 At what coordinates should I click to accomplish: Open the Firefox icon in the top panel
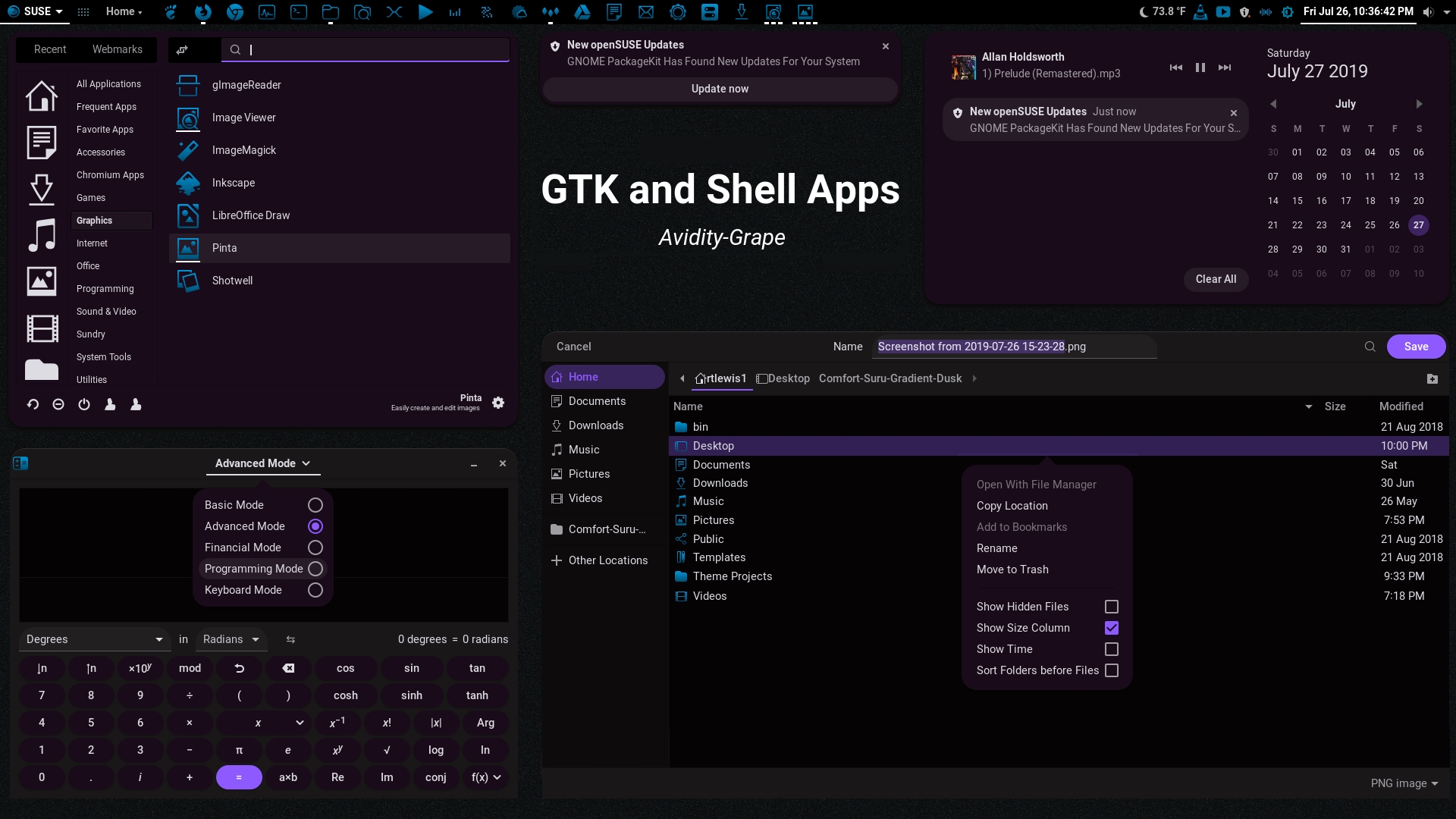tap(202, 11)
